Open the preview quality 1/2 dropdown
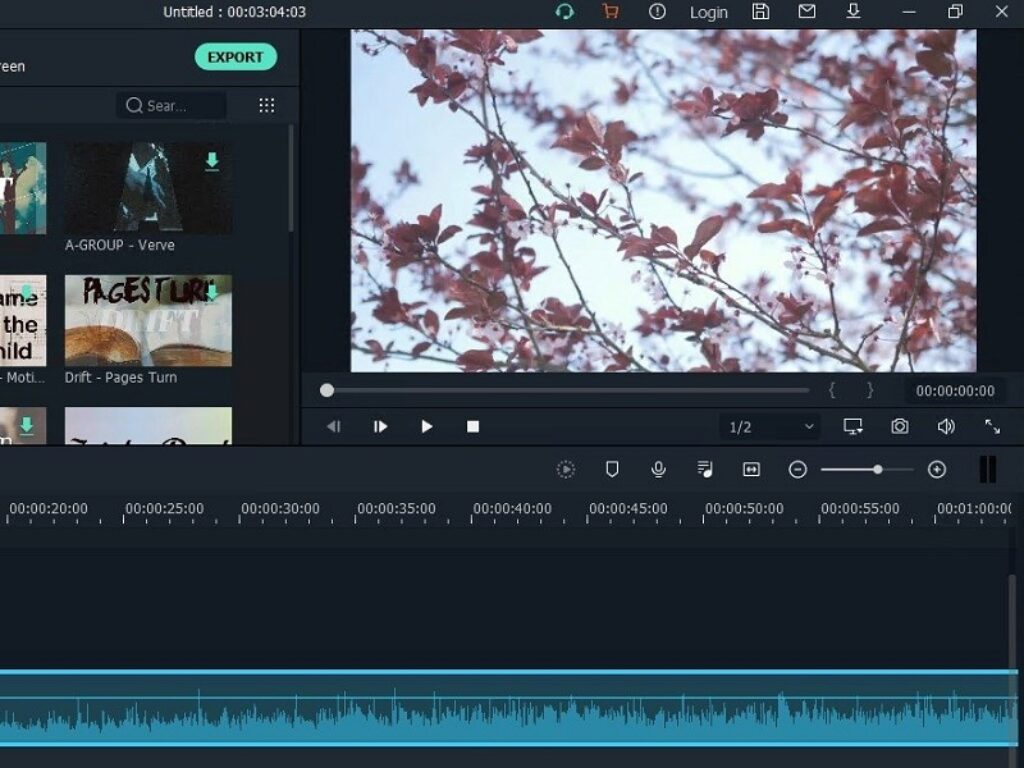 (x=770, y=427)
